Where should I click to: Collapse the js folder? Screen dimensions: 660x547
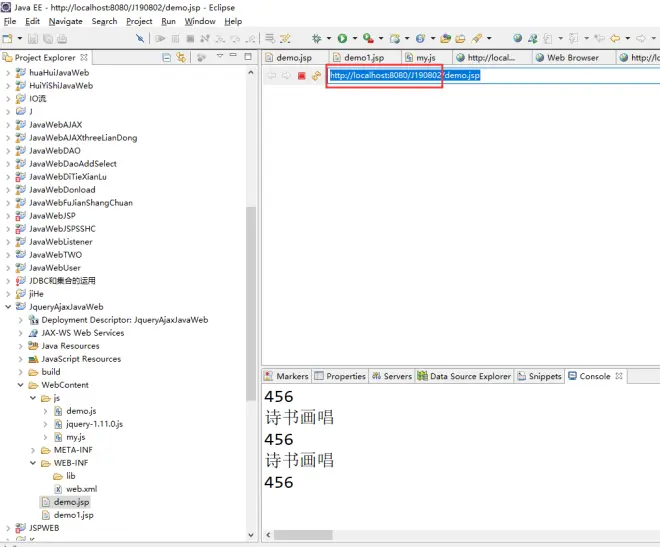coord(33,398)
